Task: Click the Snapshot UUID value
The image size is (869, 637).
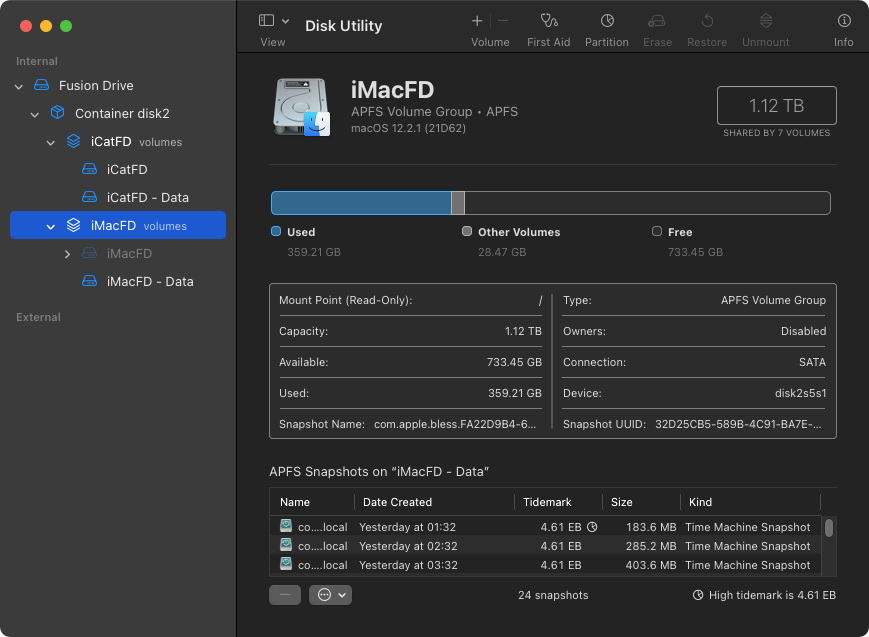Action: click(x=738, y=424)
